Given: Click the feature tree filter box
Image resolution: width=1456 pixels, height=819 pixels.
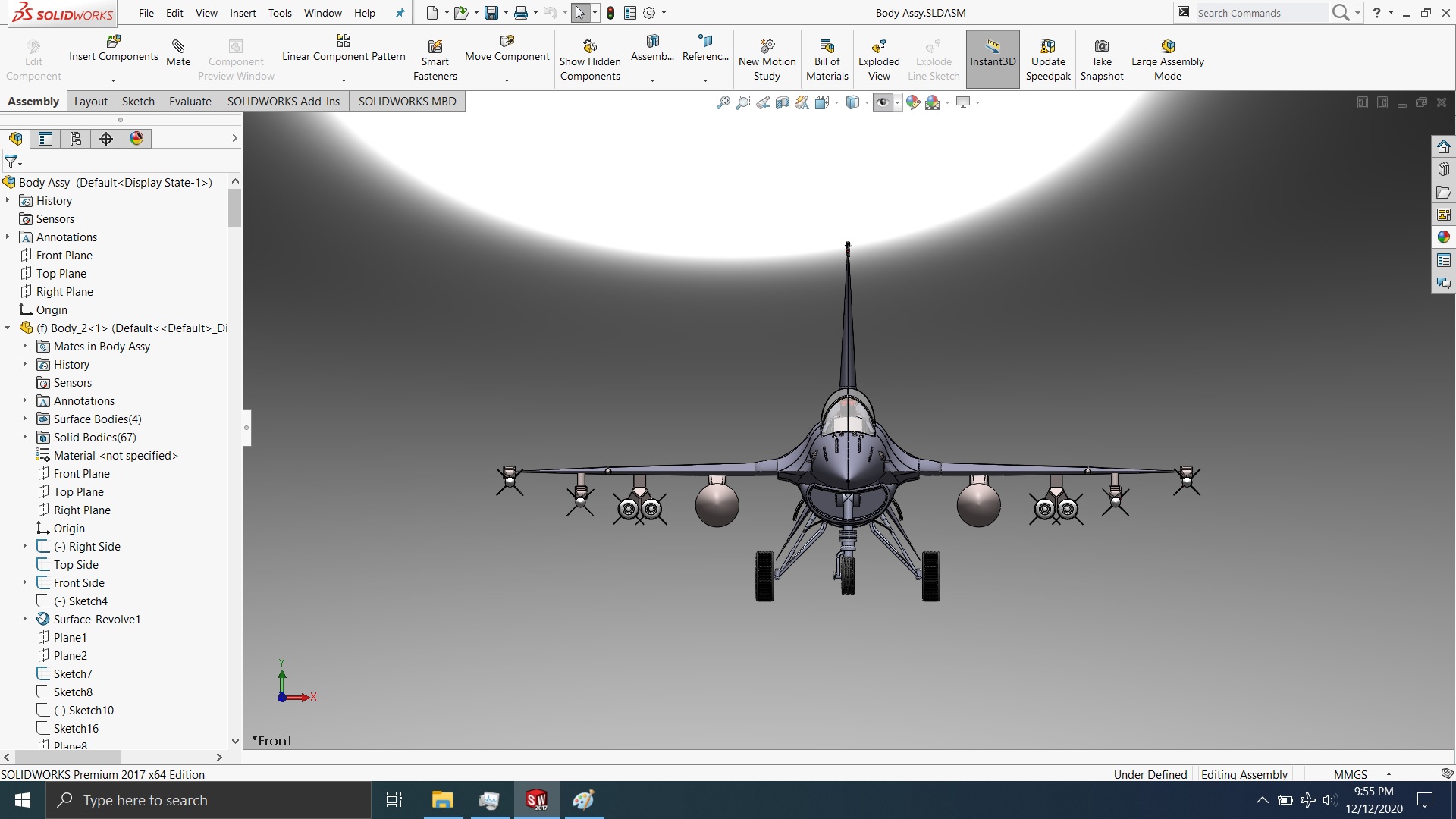Looking at the screenshot, I should click(121, 162).
